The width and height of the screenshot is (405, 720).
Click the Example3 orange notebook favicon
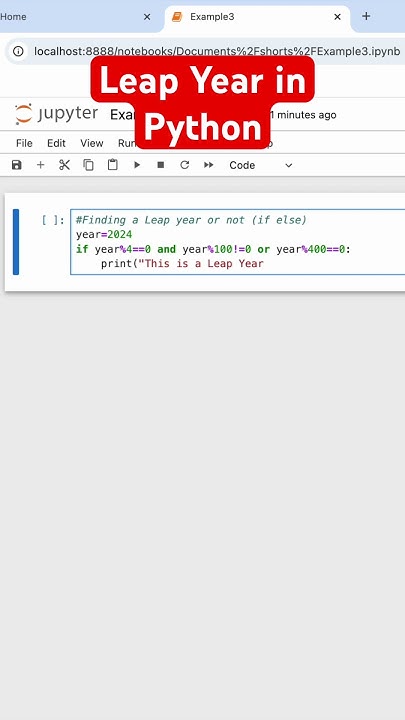[x=177, y=17]
